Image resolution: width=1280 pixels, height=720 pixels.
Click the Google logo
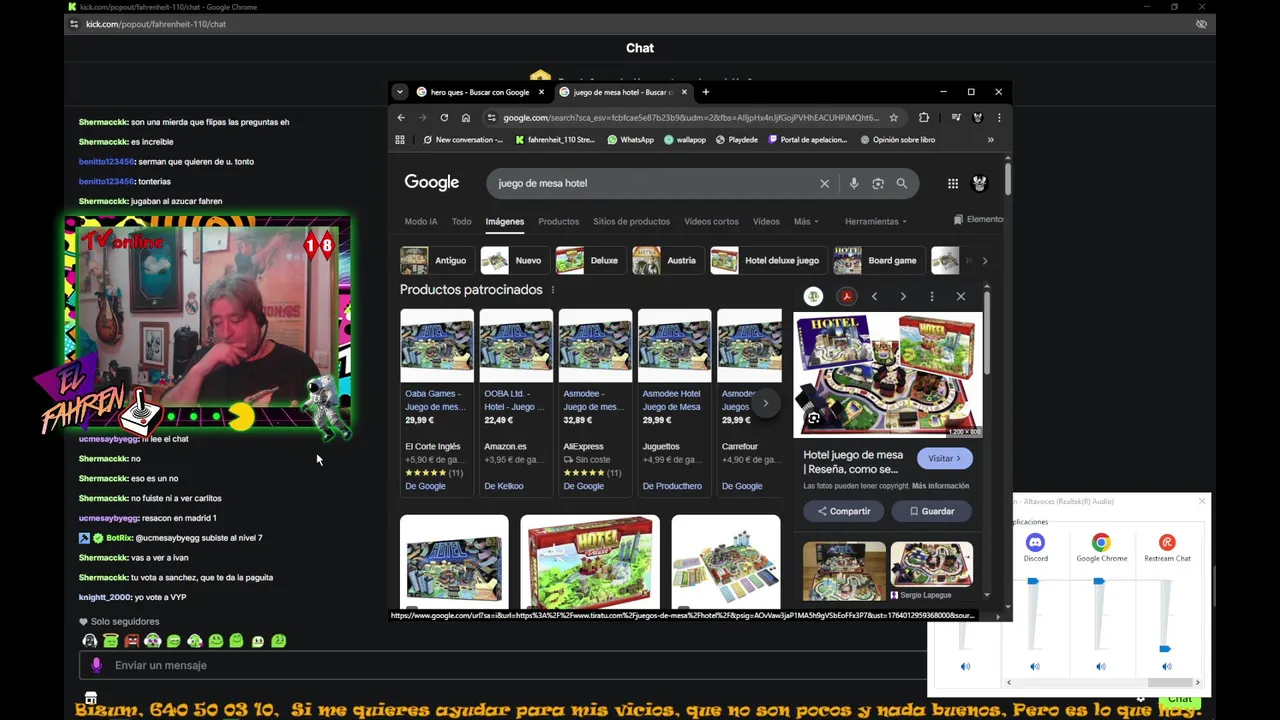click(x=432, y=182)
